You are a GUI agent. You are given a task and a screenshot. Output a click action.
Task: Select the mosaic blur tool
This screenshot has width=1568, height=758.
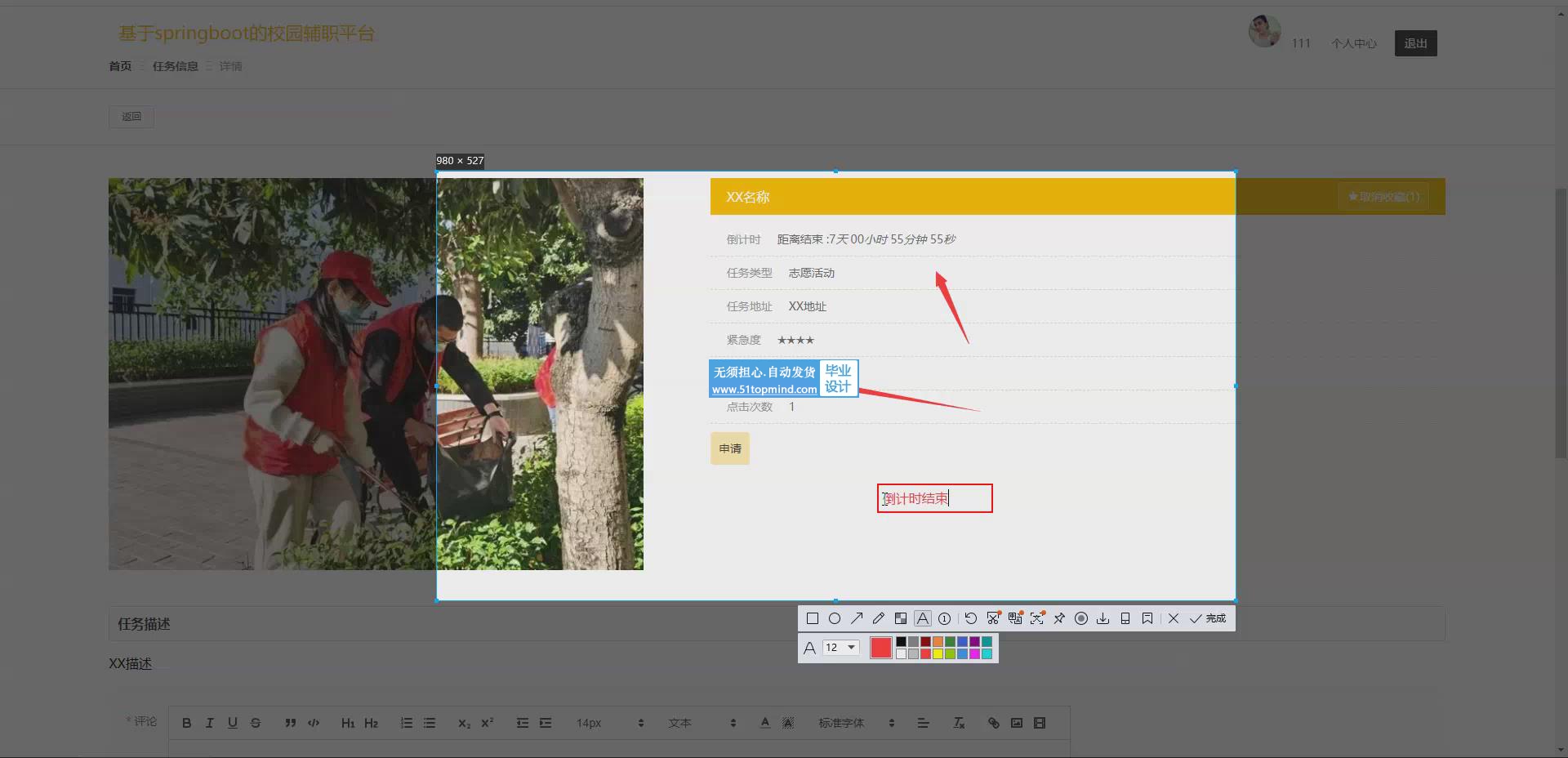900,618
